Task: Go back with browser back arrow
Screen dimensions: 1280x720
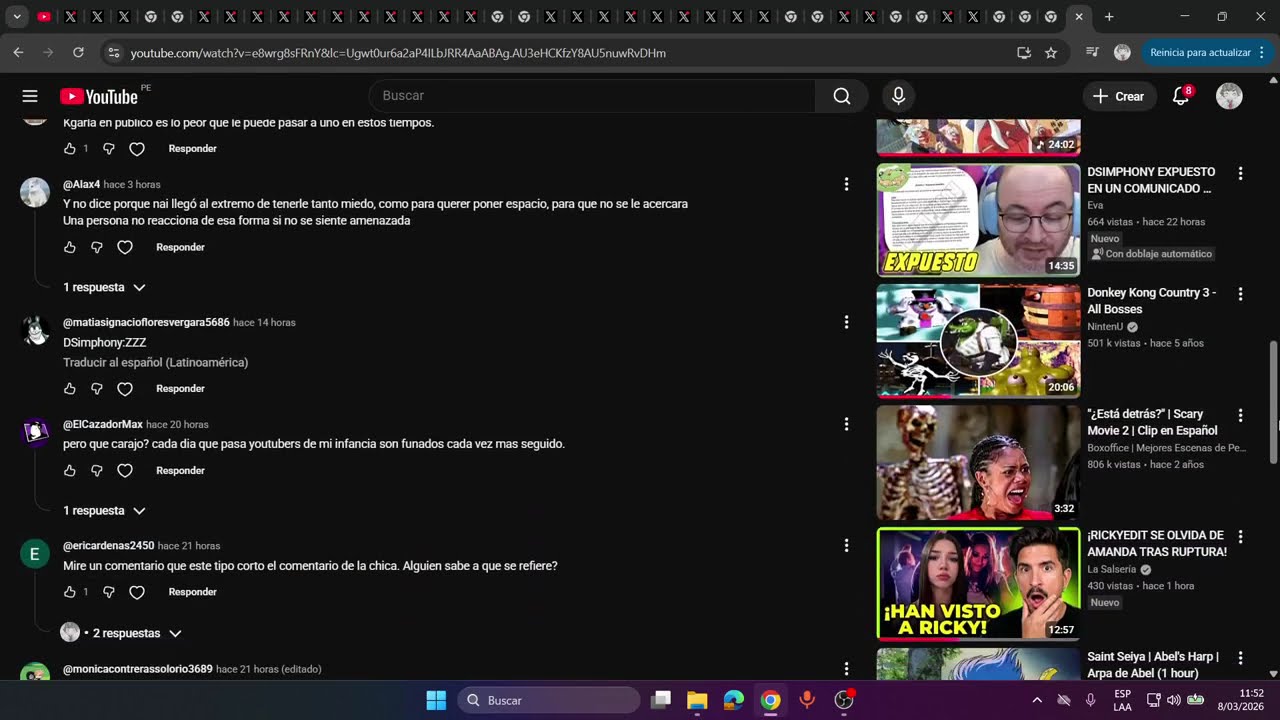Action: [18, 52]
